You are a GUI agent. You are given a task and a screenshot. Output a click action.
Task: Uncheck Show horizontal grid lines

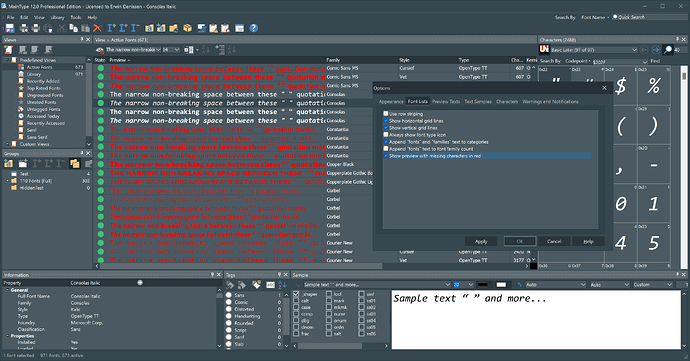386,121
